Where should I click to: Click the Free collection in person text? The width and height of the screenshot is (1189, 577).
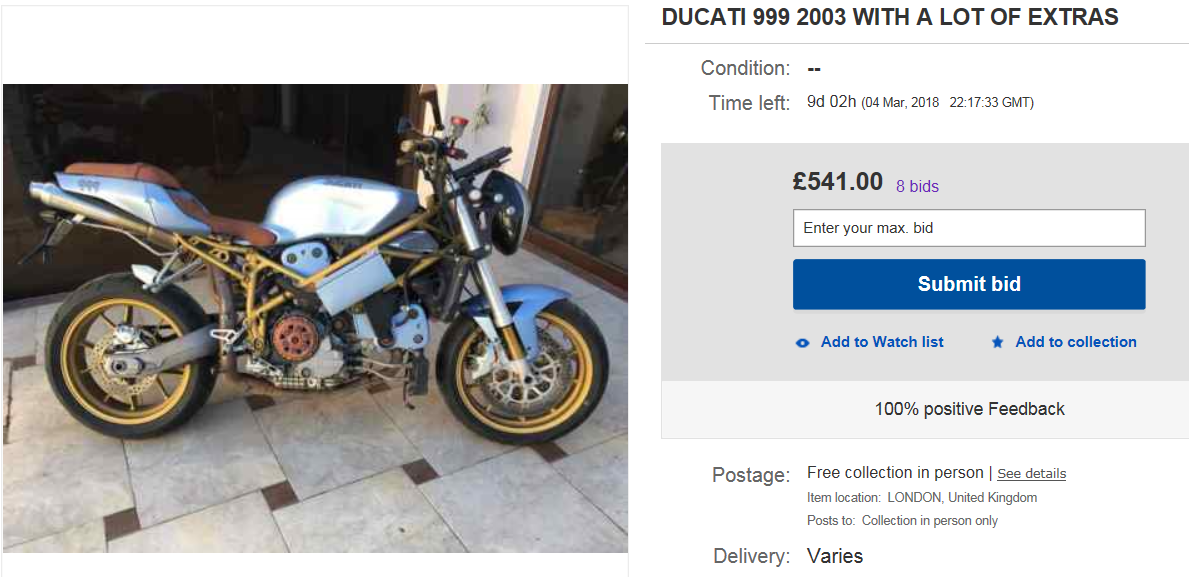[895, 473]
